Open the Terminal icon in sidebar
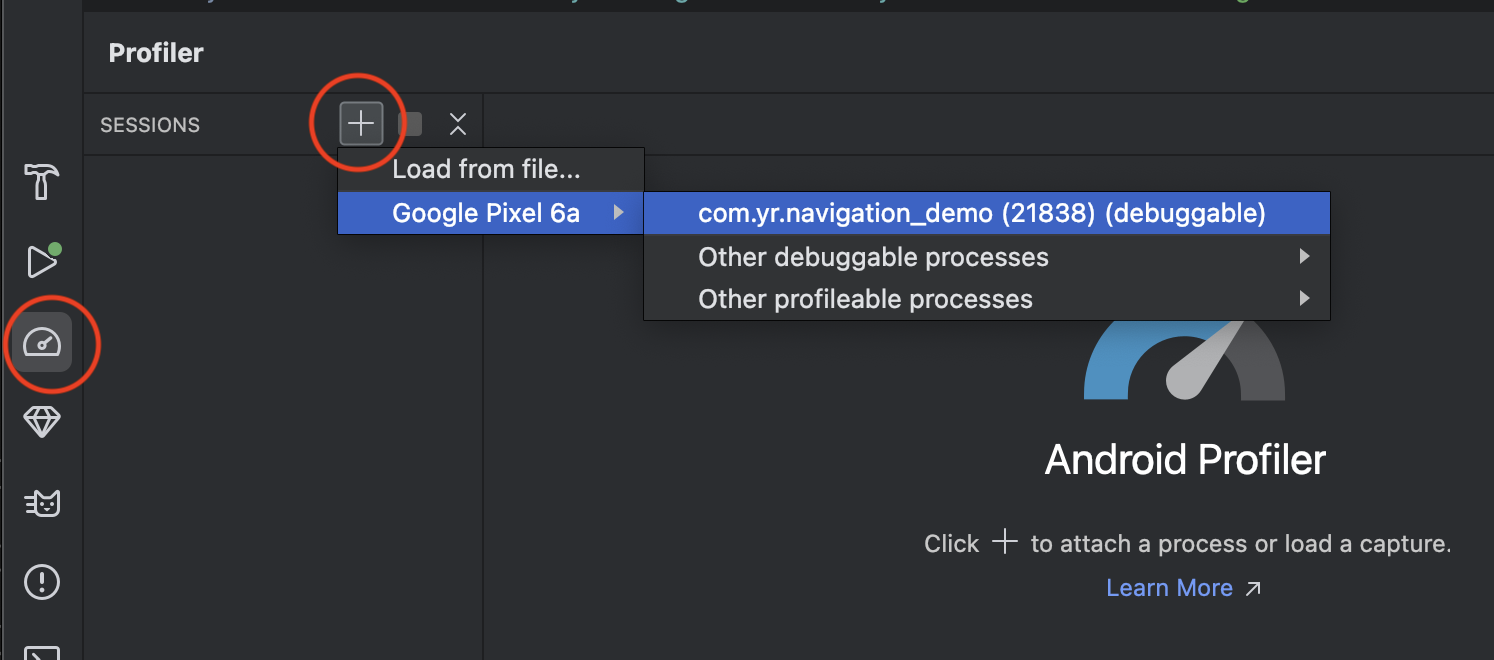The height and width of the screenshot is (660, 1494). (42, 650)
